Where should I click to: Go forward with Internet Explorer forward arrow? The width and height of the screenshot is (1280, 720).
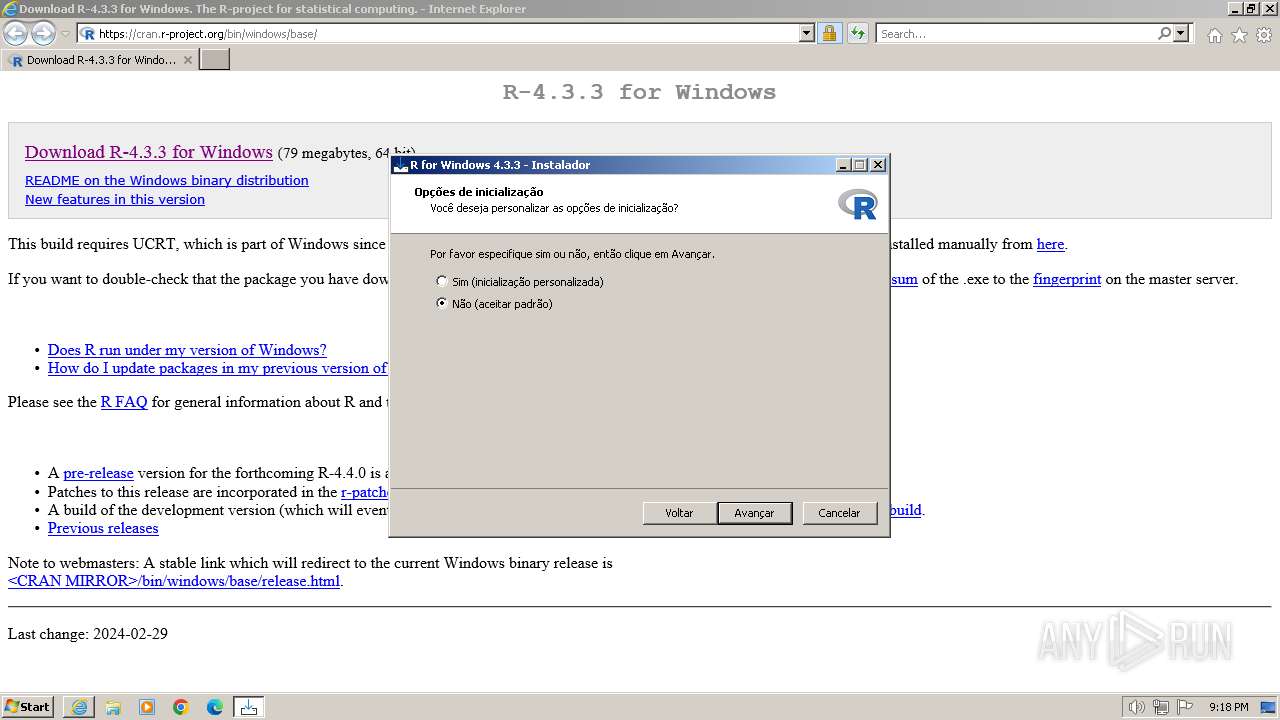[x=43, y=34]
